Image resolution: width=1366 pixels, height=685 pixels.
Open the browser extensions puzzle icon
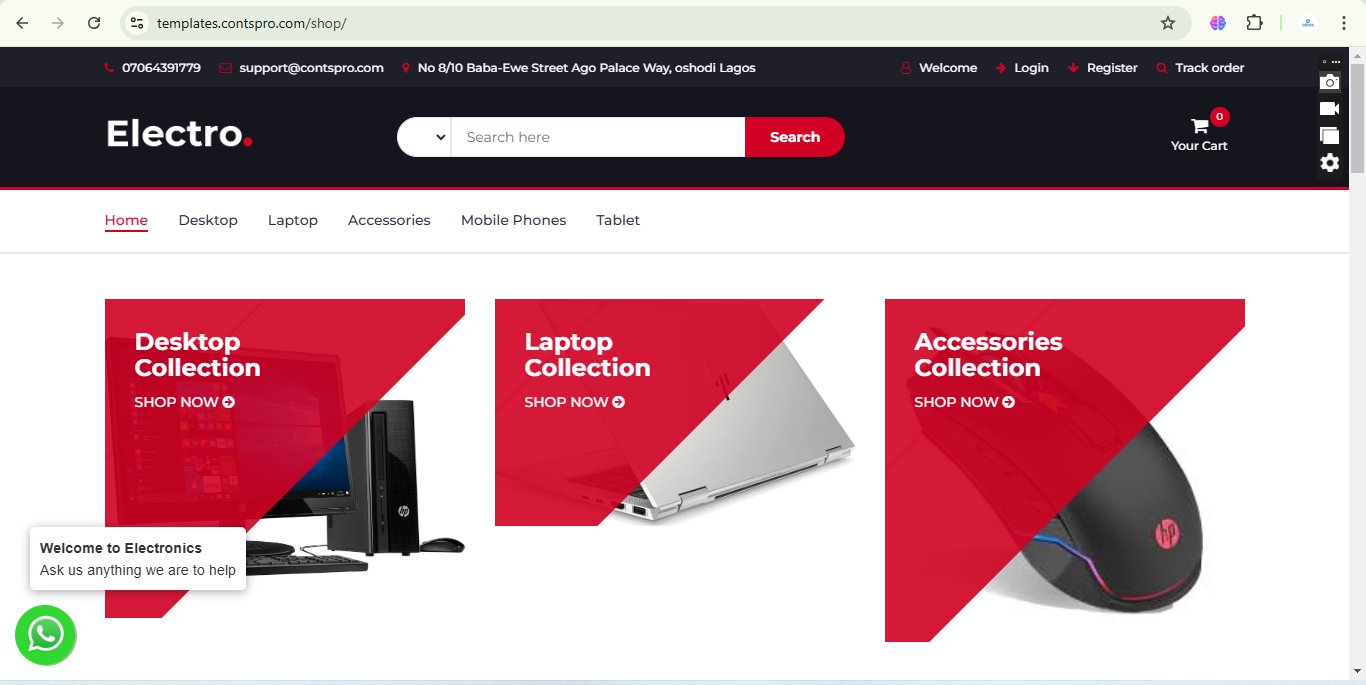1254,23
